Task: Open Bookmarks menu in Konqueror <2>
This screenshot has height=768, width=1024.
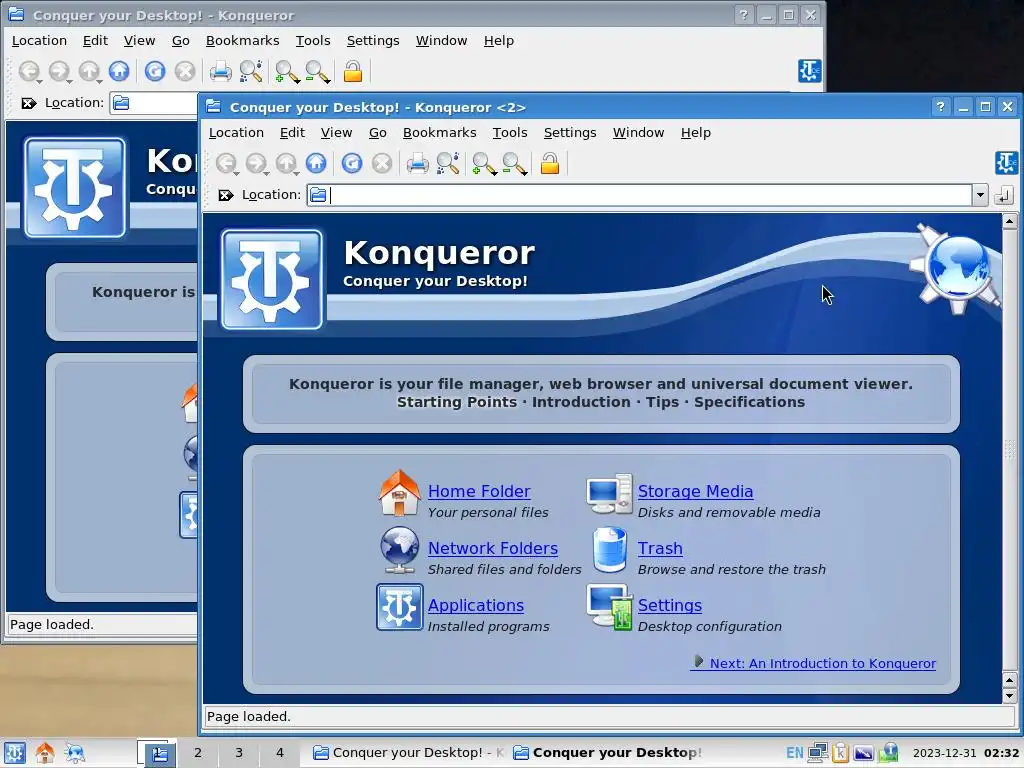Action: [440, 133]
